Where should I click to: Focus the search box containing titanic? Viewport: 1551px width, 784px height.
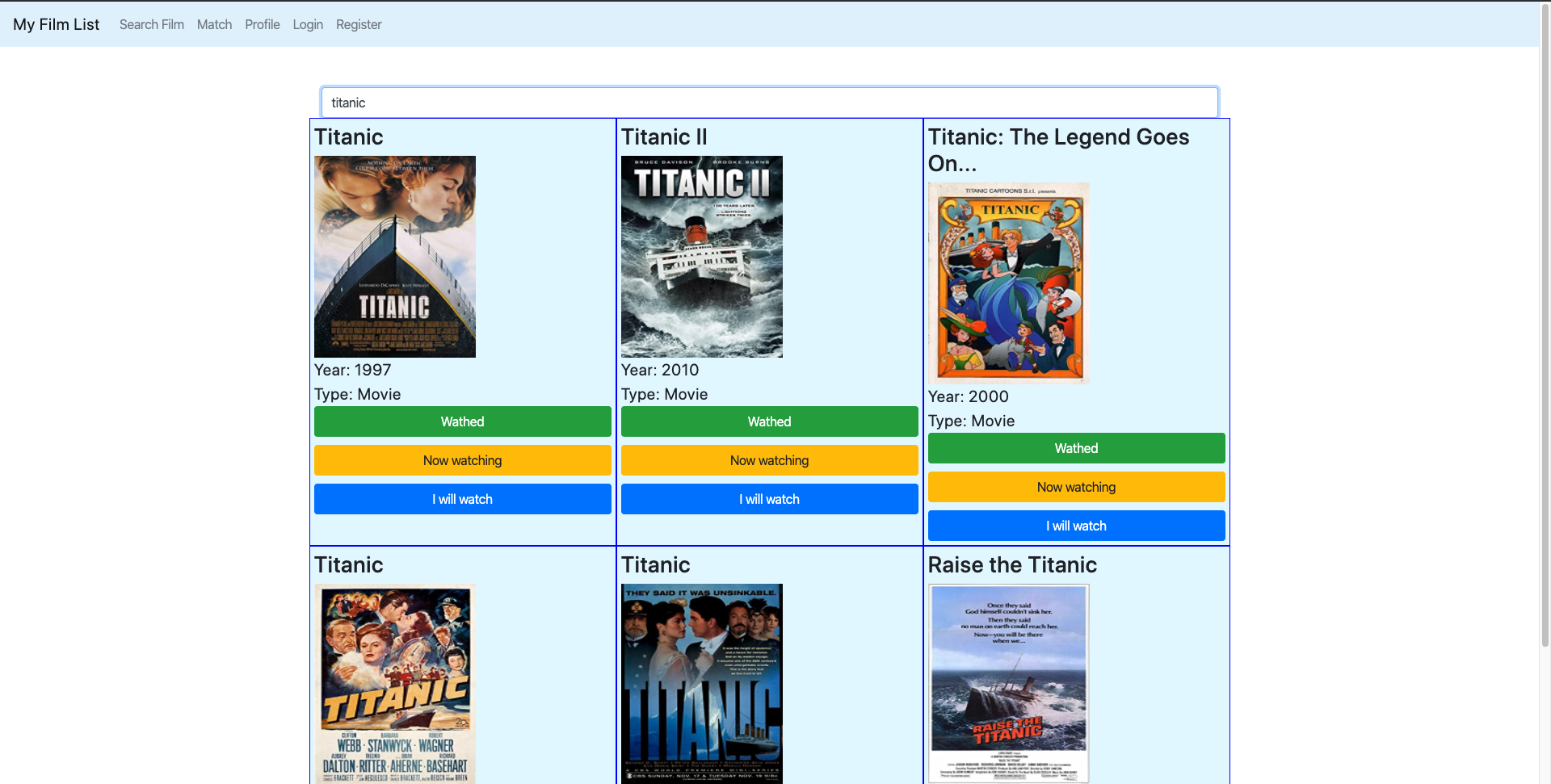tap(769, 103)
